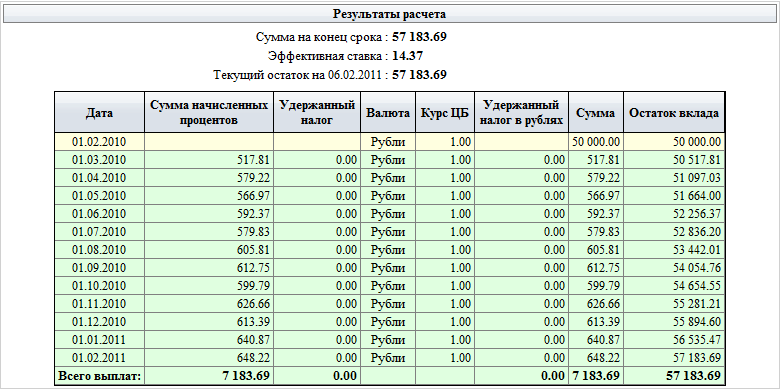Click the "Дата" column header
The height and width of the screenshot is (389, 780).
[99, 113]
